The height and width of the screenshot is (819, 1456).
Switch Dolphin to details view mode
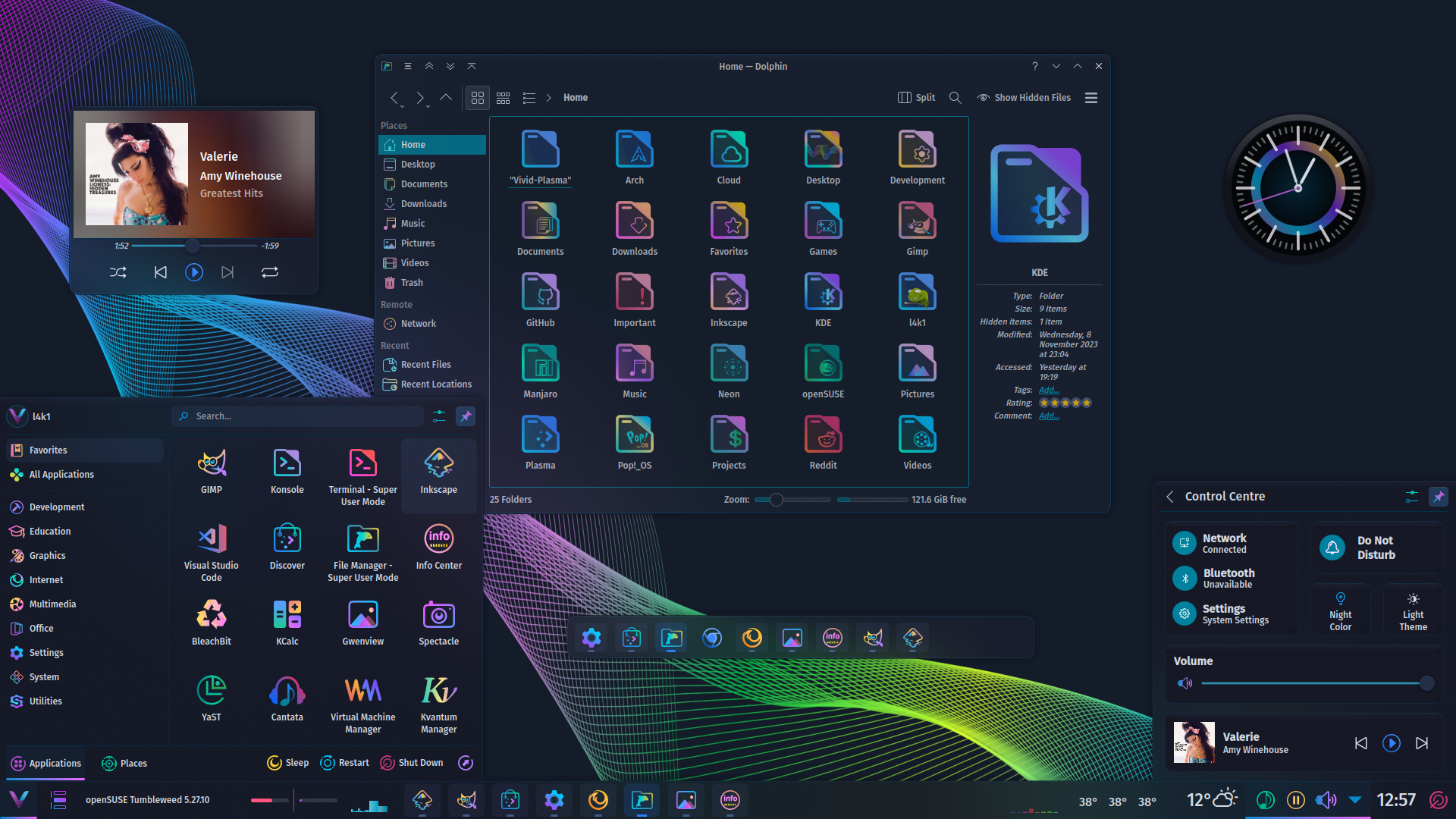[529, 98]
